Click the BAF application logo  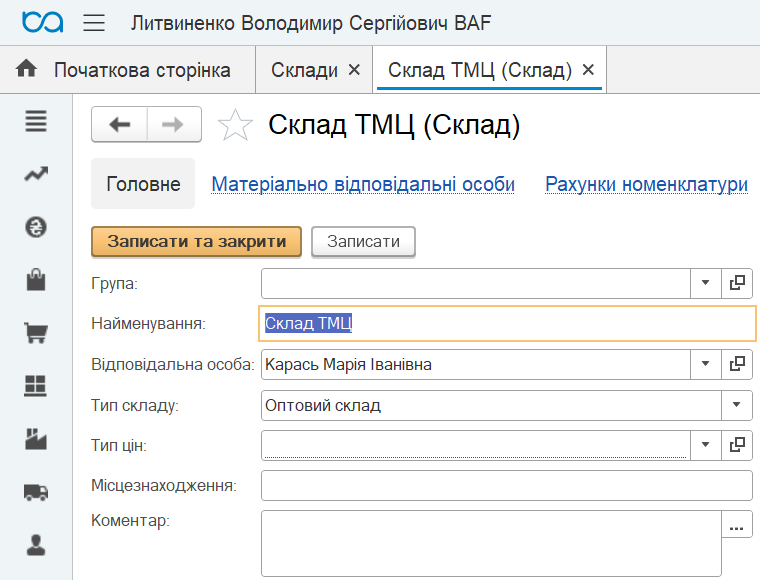coord(43,22)
